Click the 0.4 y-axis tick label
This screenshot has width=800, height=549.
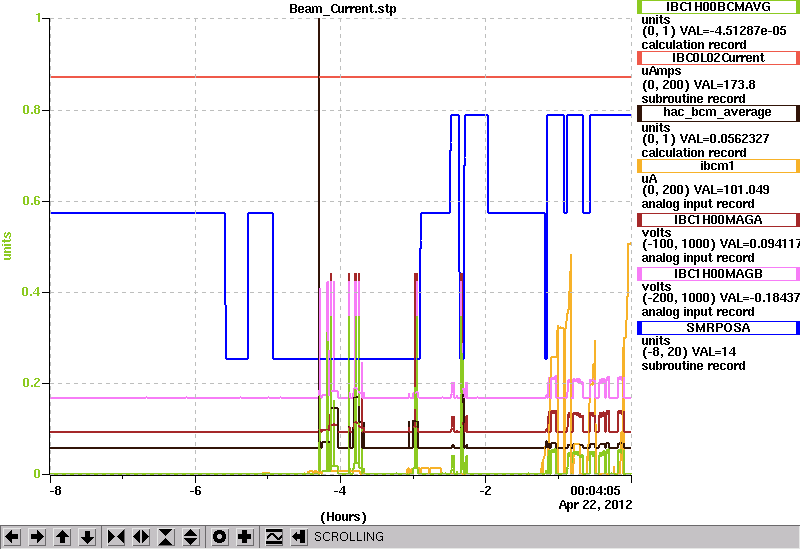[32, 292]
